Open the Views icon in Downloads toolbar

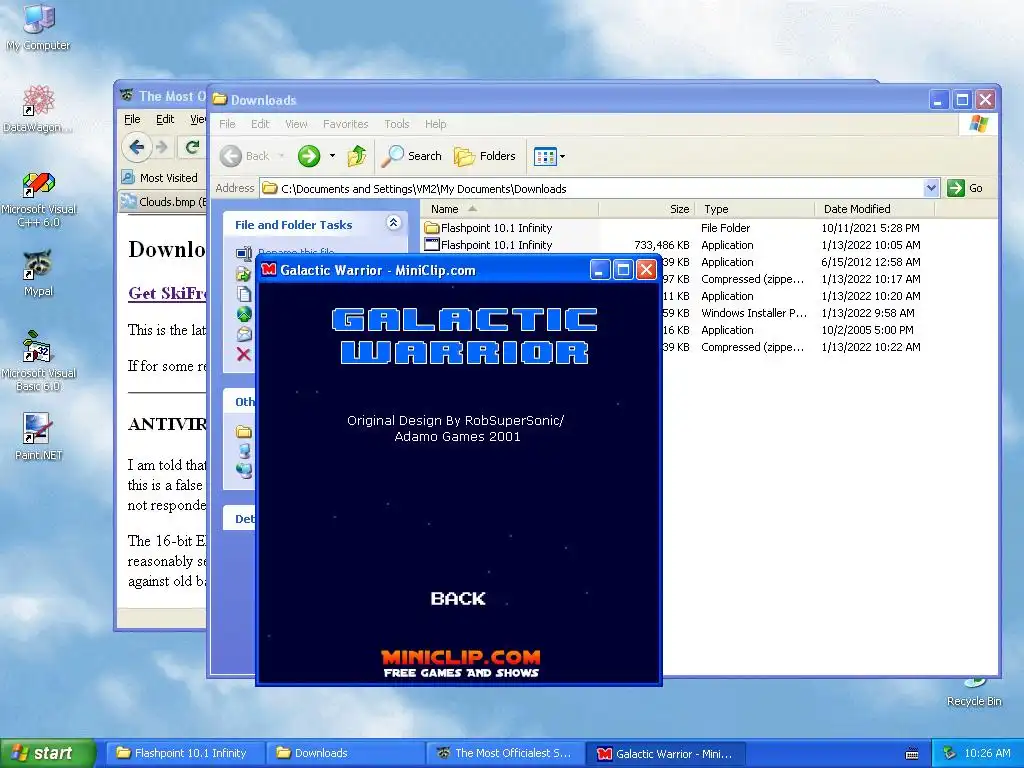click(545, 156)
